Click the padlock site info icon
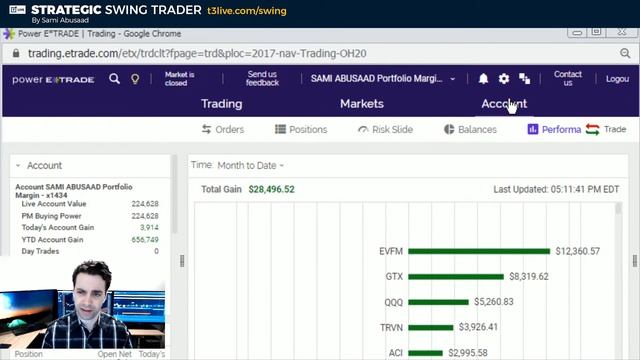This screenshot has height=360, width=640. (x=16, y=53)
